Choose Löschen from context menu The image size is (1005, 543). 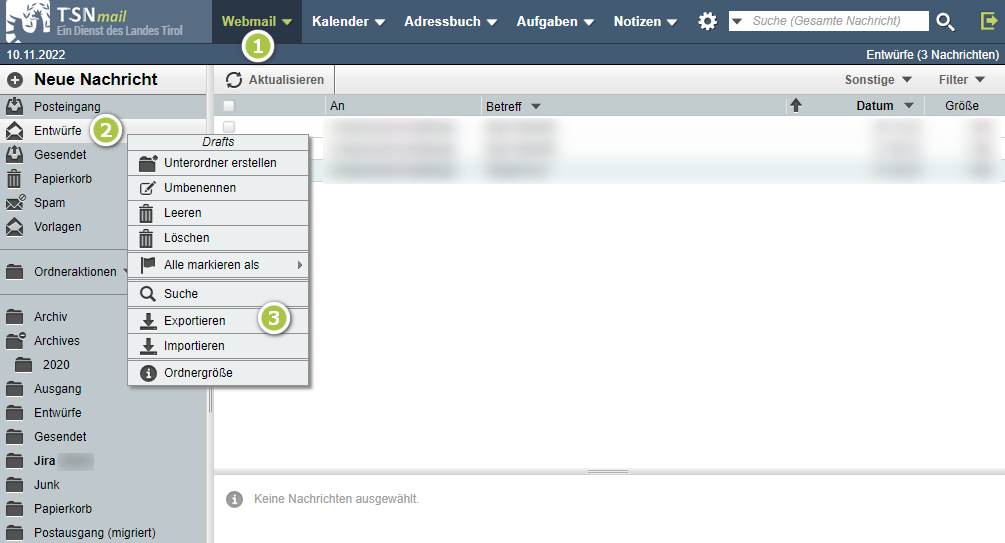(218, 238)
